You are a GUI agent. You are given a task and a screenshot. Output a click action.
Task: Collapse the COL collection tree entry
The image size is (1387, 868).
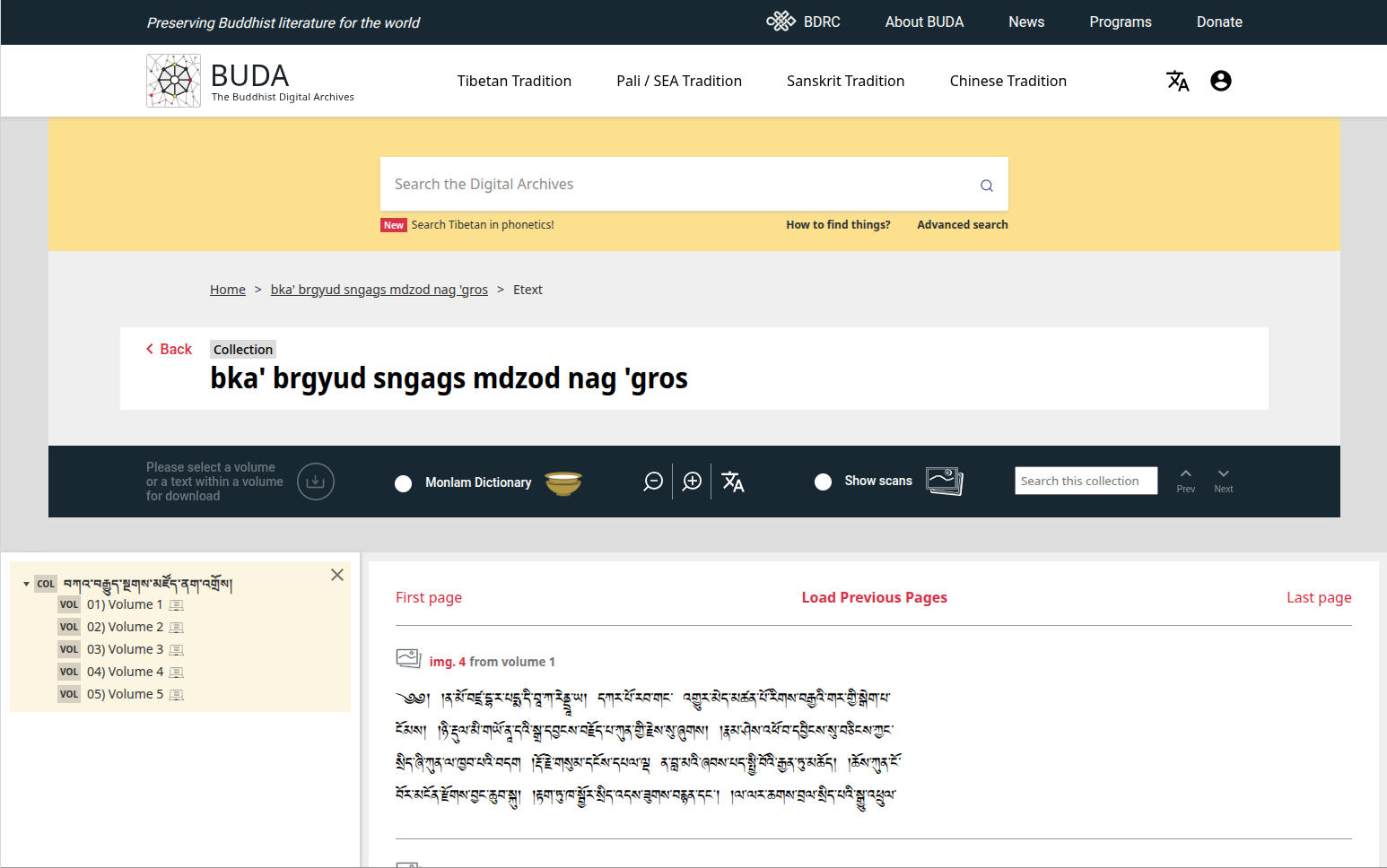pos(26,584)
